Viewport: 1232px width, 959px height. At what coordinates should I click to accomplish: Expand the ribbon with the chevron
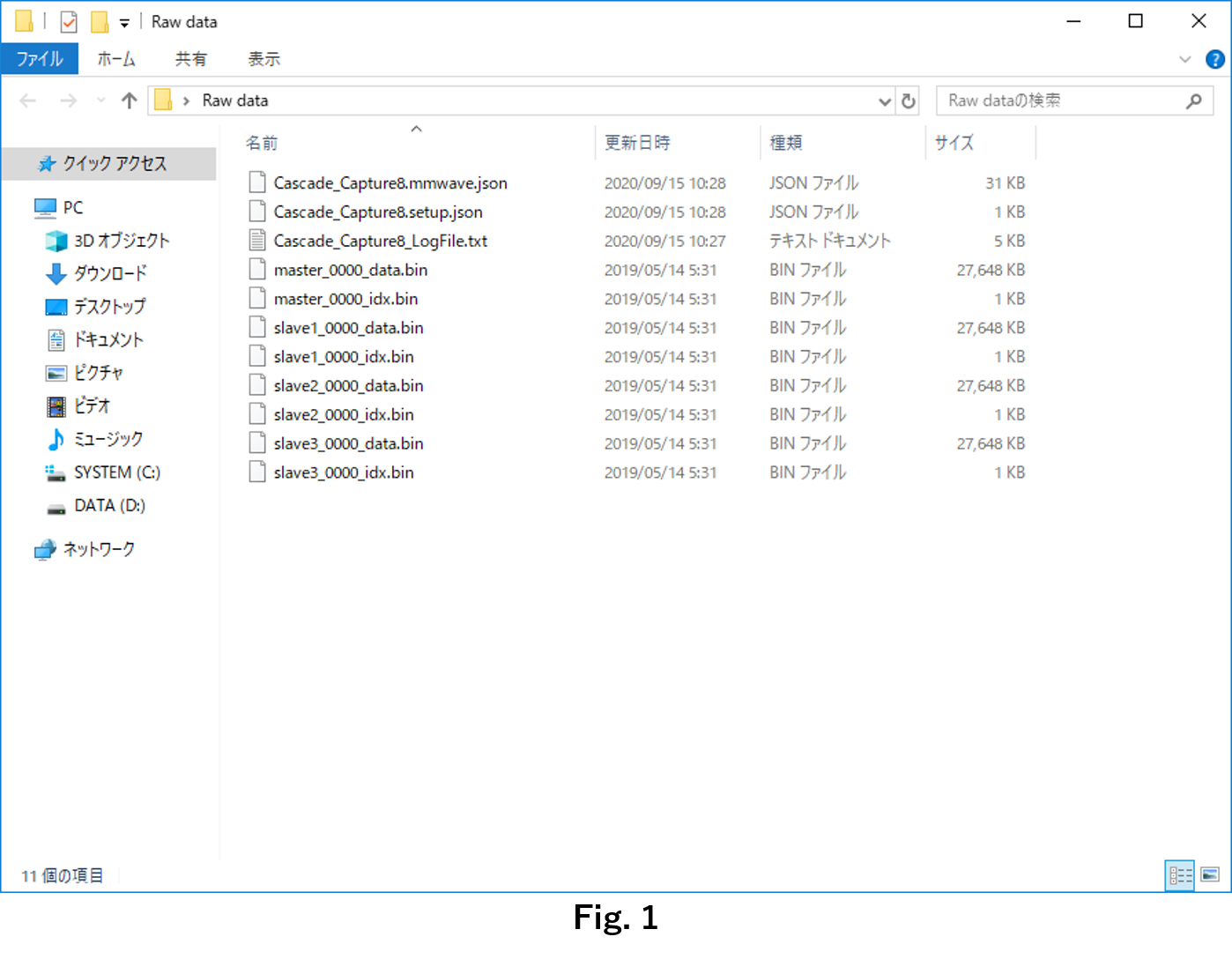coord(1184,59)
